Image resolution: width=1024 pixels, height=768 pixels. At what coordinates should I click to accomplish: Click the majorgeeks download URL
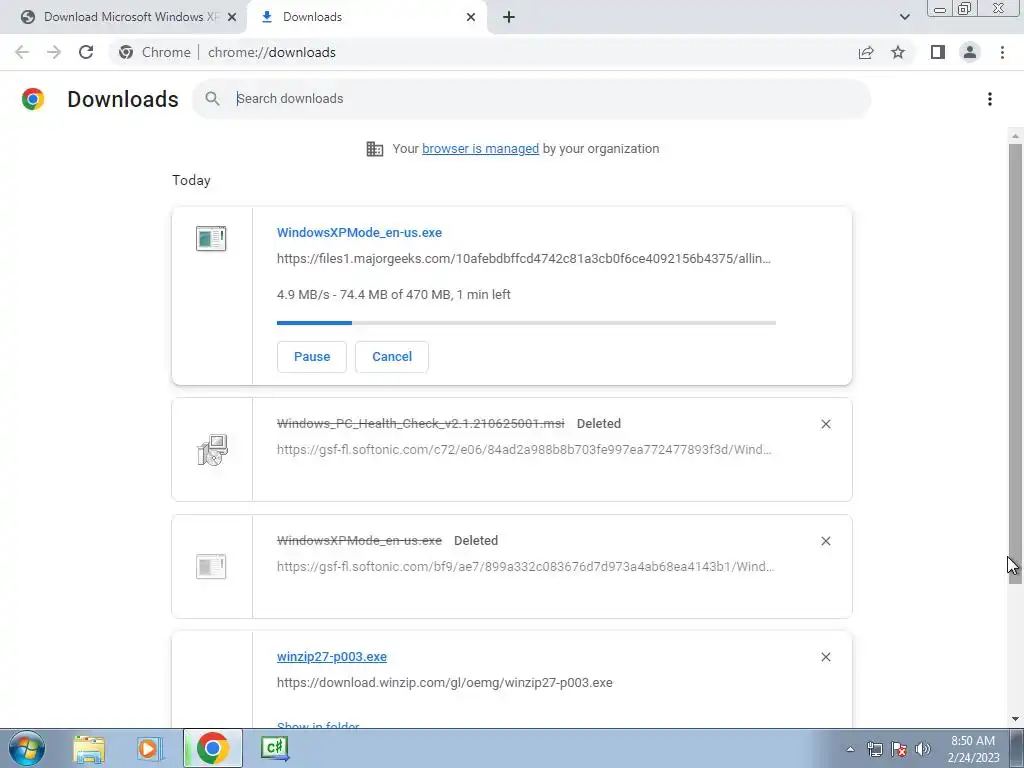(x=524, y=259)
